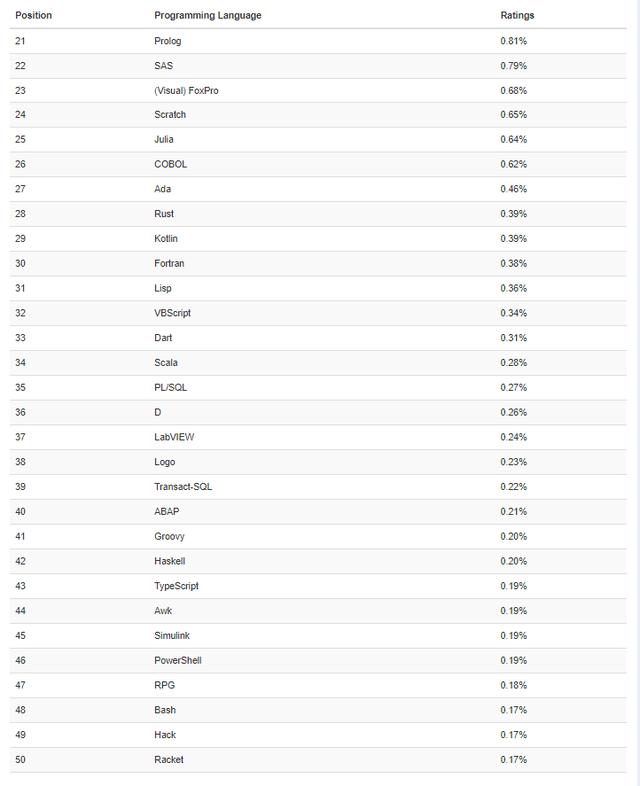This screenshot has width=640, height=786.
Task: Click the Position column header
Action: 33,16
